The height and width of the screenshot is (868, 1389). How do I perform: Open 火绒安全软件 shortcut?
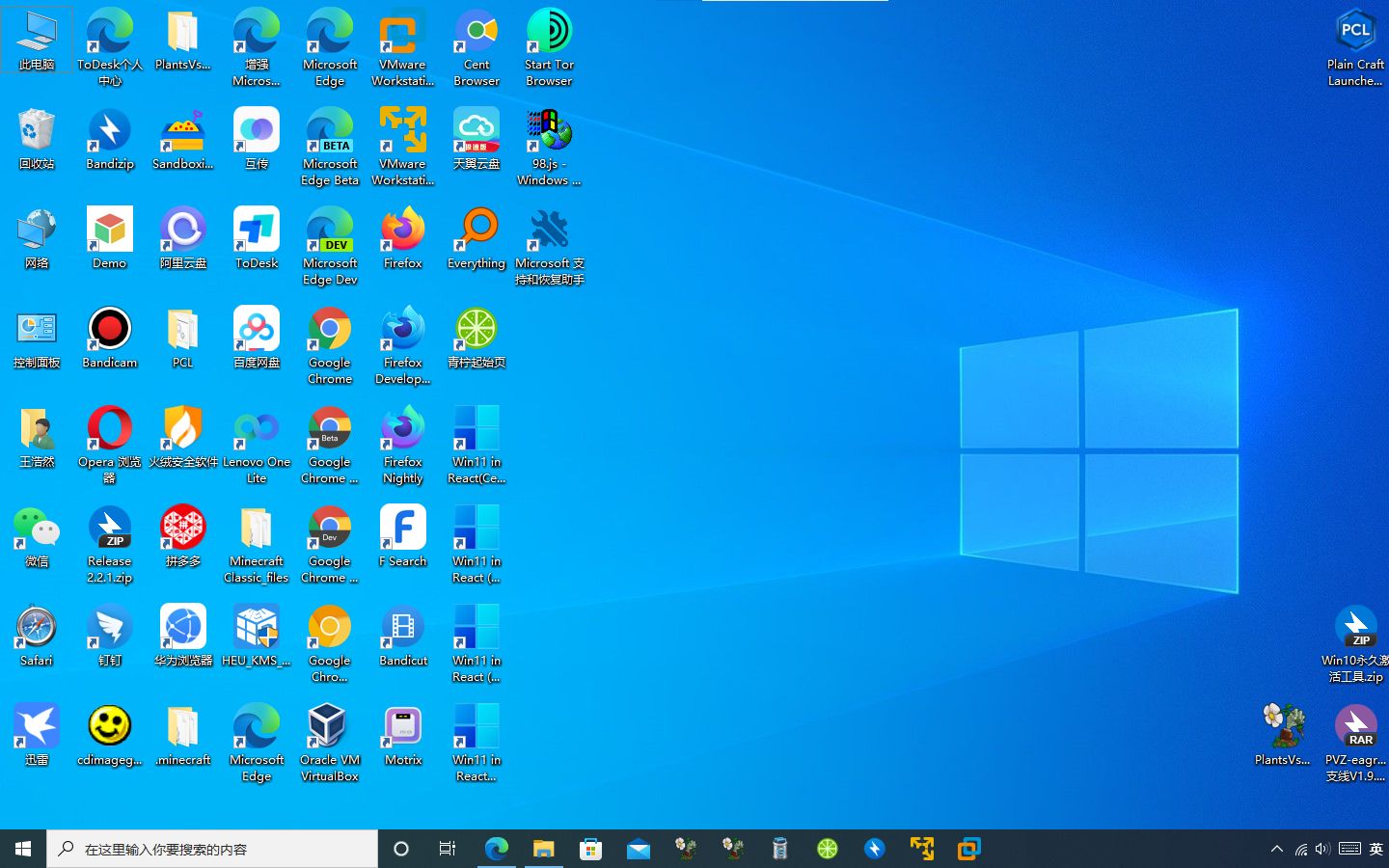[x=183, y=438]
